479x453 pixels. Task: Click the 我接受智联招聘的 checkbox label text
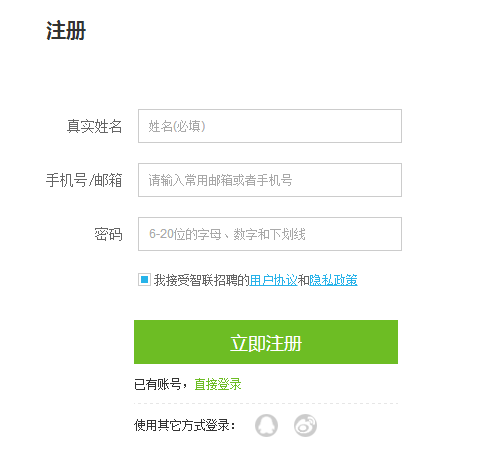coord(201,280)
